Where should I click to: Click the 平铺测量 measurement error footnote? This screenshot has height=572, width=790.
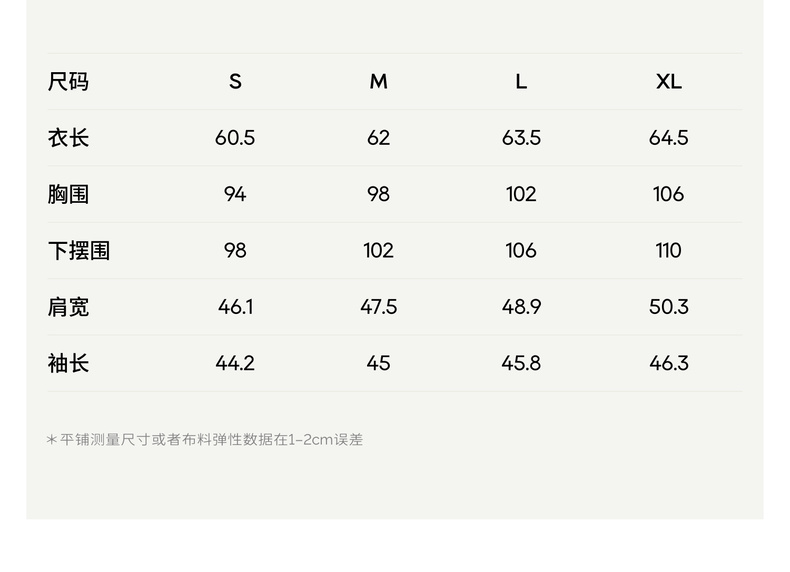205,439
